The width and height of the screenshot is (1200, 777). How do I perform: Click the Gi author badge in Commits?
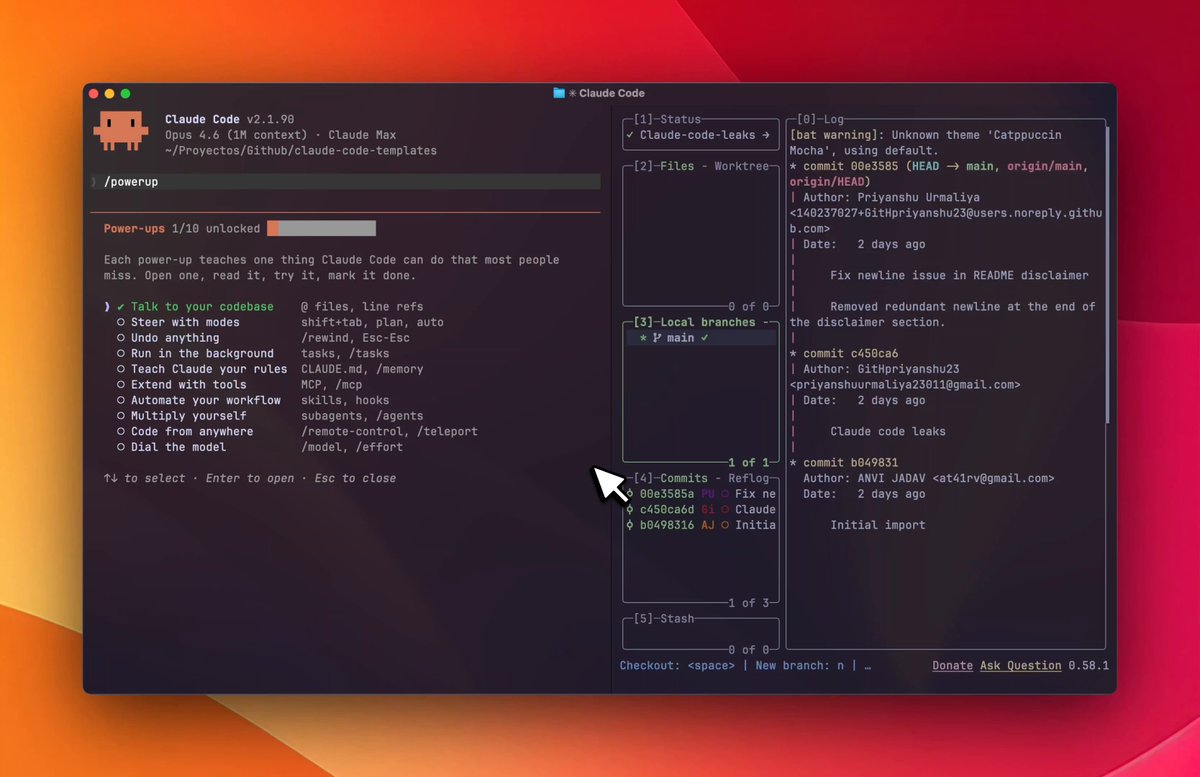[x=708, y=510]
